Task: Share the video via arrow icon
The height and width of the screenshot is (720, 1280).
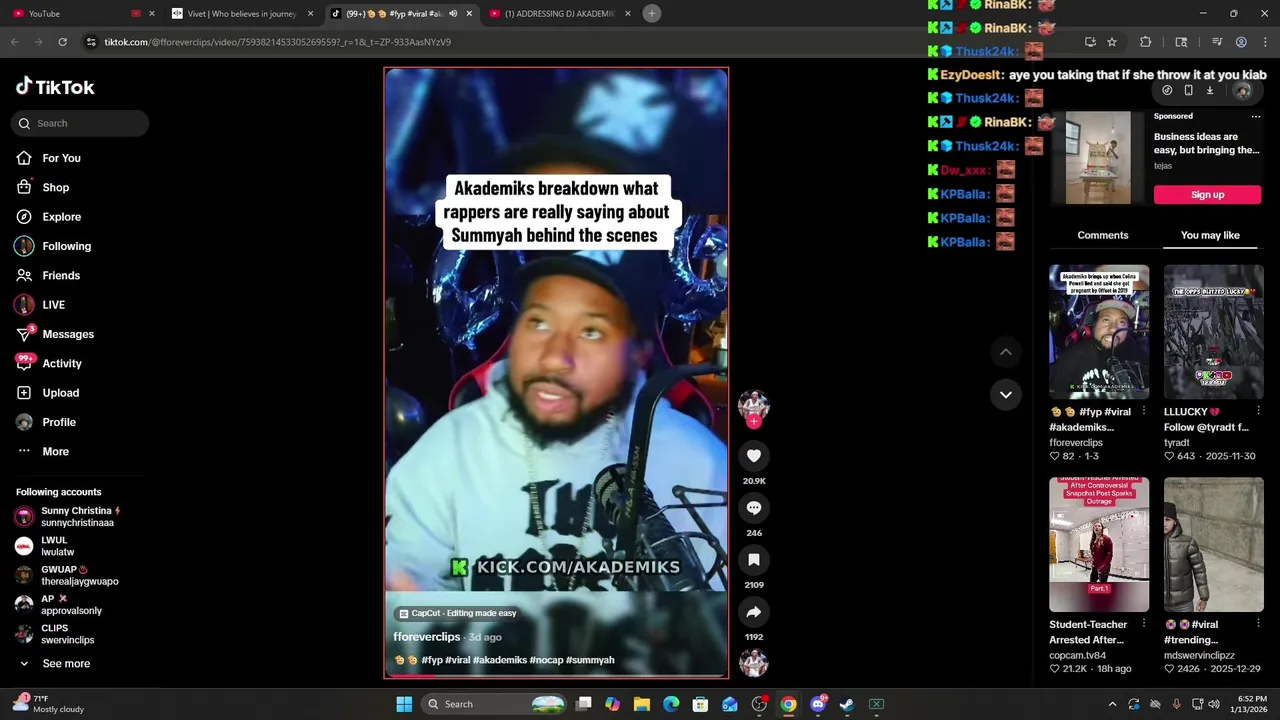Action: click(x=754, y=612)
